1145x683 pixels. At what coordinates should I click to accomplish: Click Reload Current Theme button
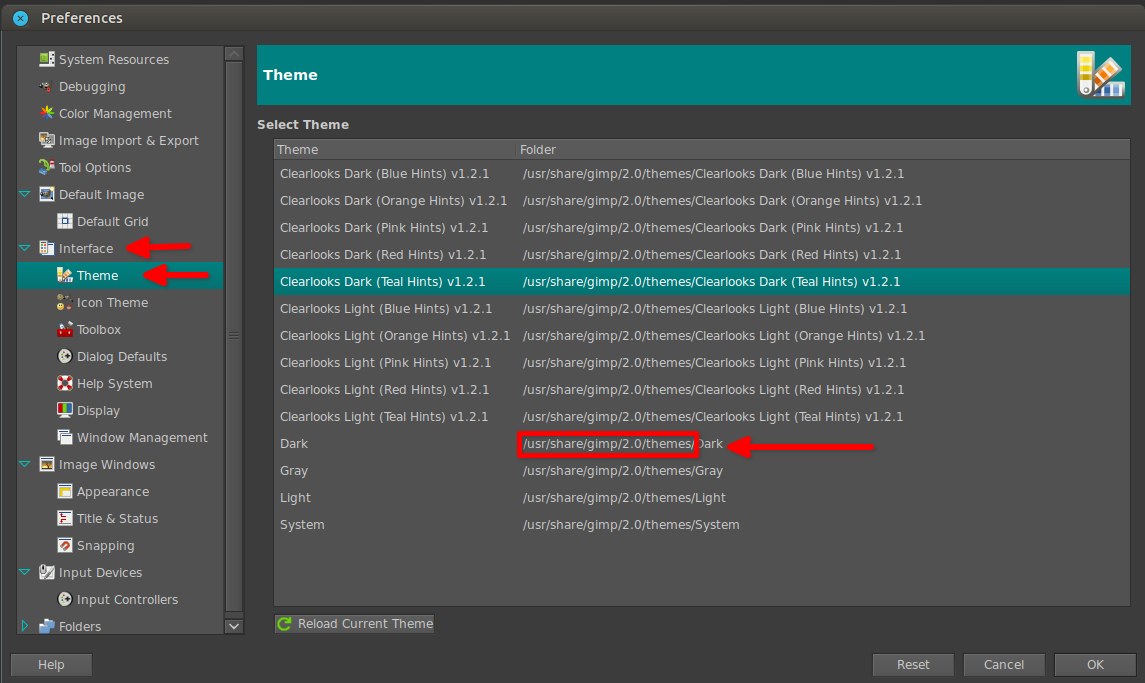(x=354, y=624)
